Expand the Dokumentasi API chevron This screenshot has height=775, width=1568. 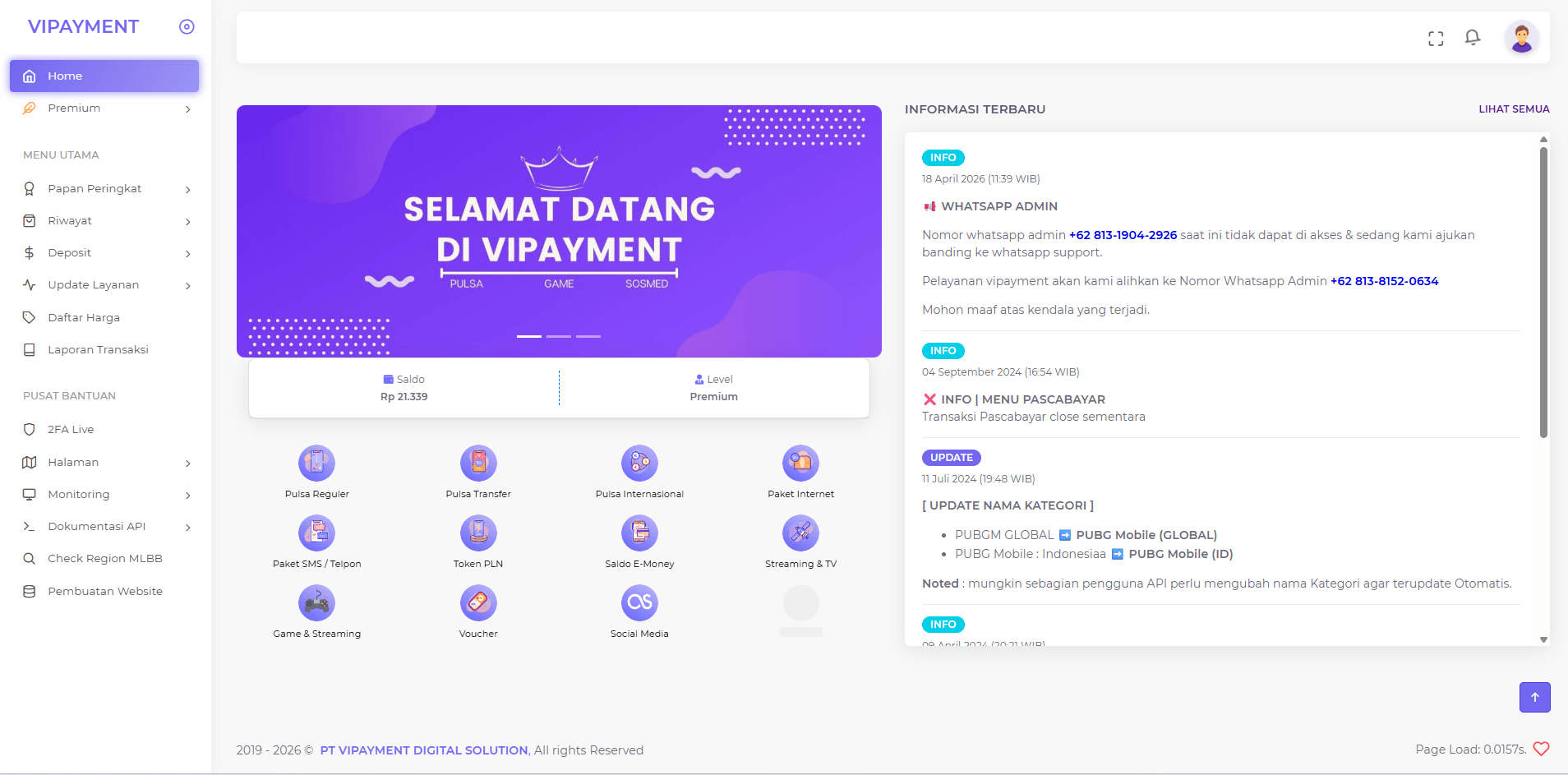(188, 527)
